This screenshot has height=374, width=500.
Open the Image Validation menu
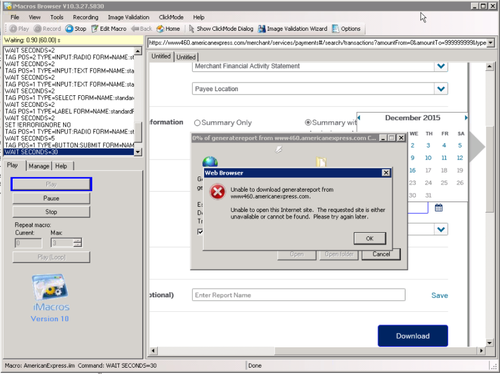[128, 17]
